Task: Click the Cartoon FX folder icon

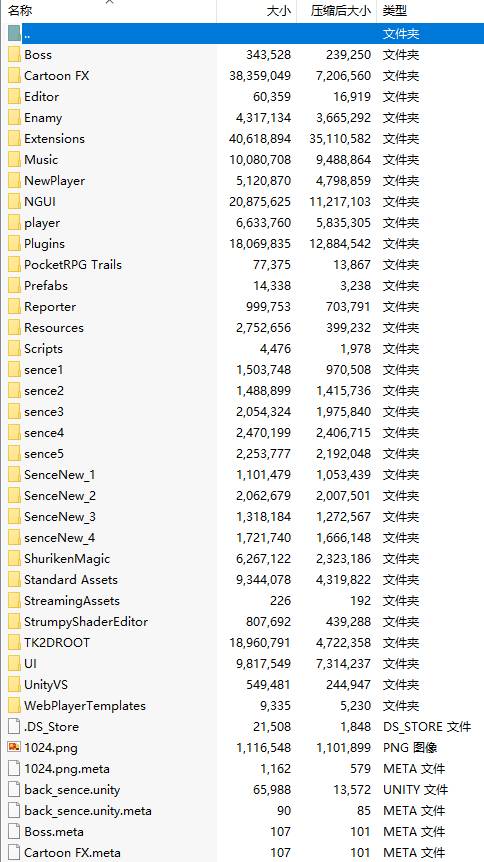Action: click(14, 75)
